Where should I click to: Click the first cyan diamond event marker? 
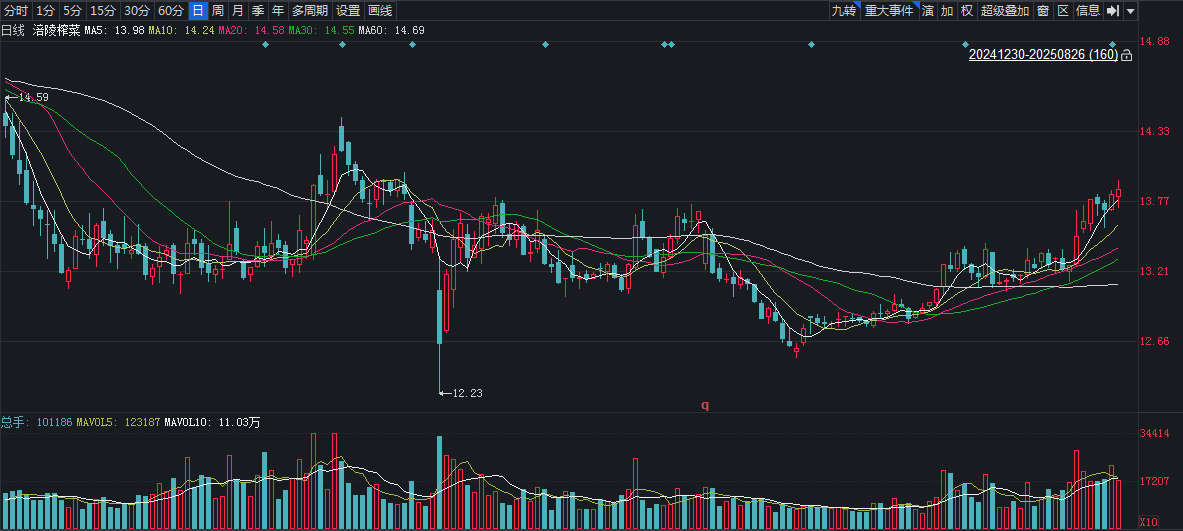pos(265,45)
